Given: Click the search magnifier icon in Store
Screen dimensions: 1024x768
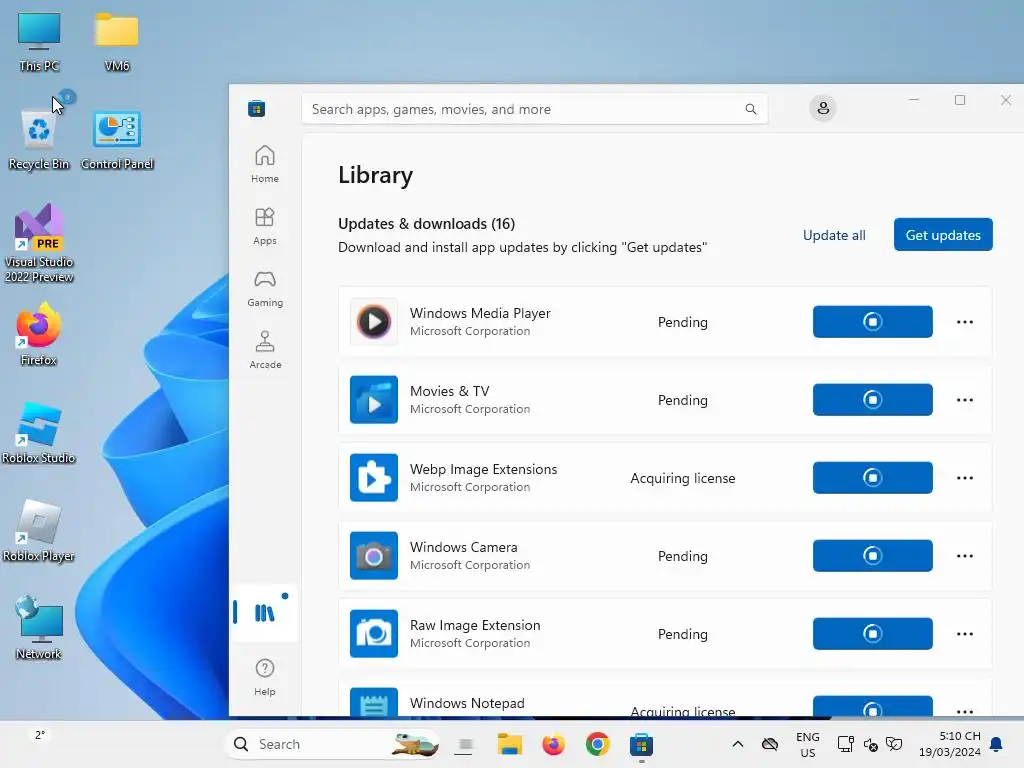Looking at the screenshot, I should pos(751,109).
